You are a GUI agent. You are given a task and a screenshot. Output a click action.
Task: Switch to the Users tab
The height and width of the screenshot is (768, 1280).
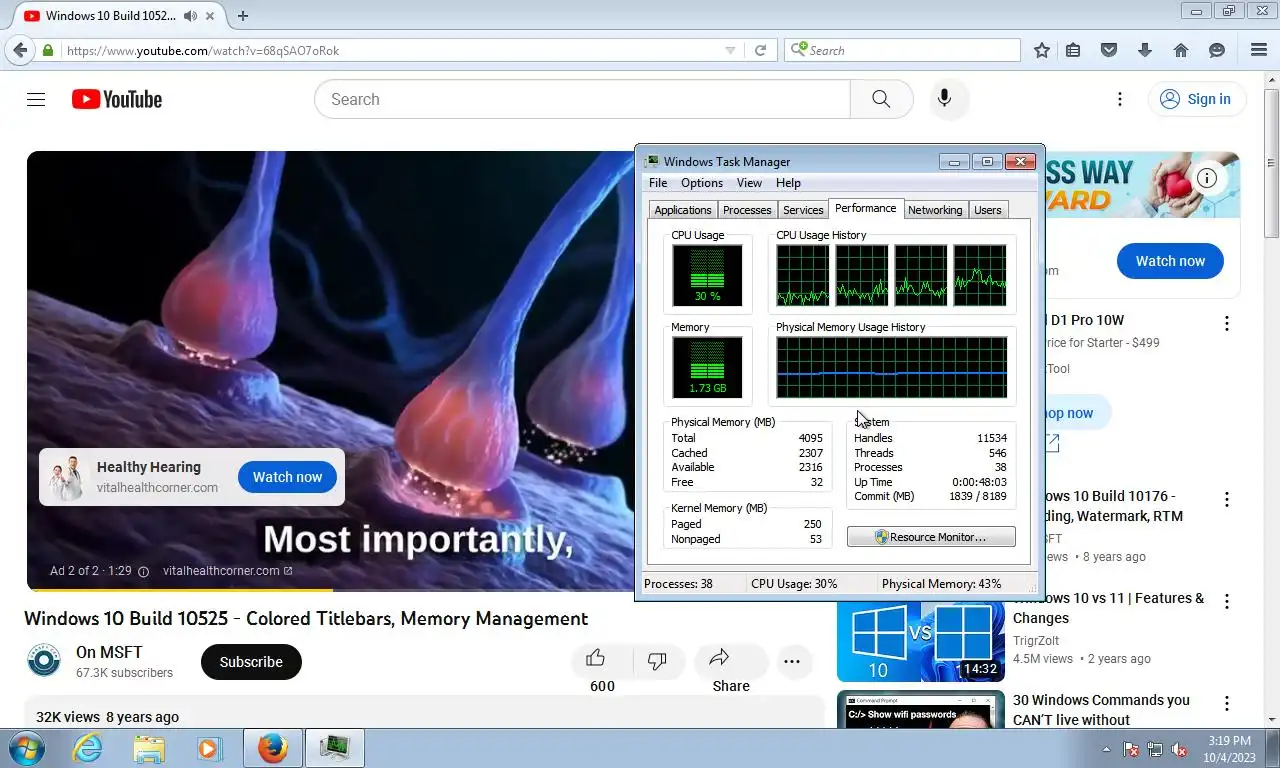pos(987,210)
